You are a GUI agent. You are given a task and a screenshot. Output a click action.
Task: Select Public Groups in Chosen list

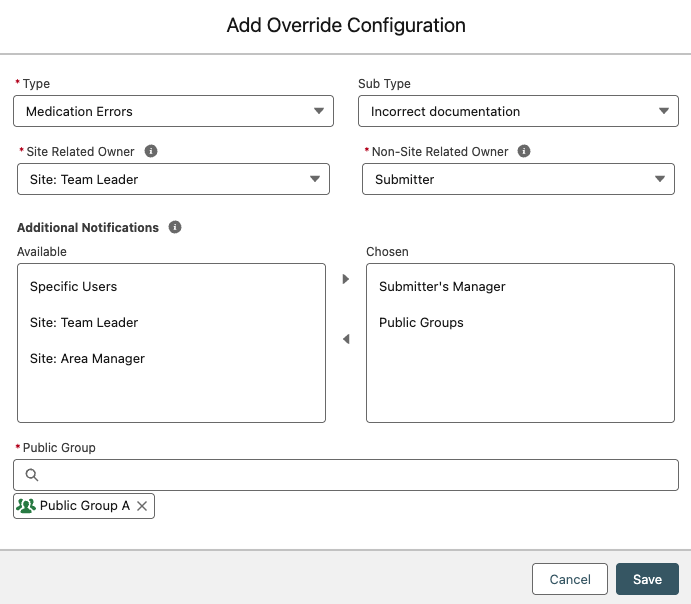pos(421,323)
